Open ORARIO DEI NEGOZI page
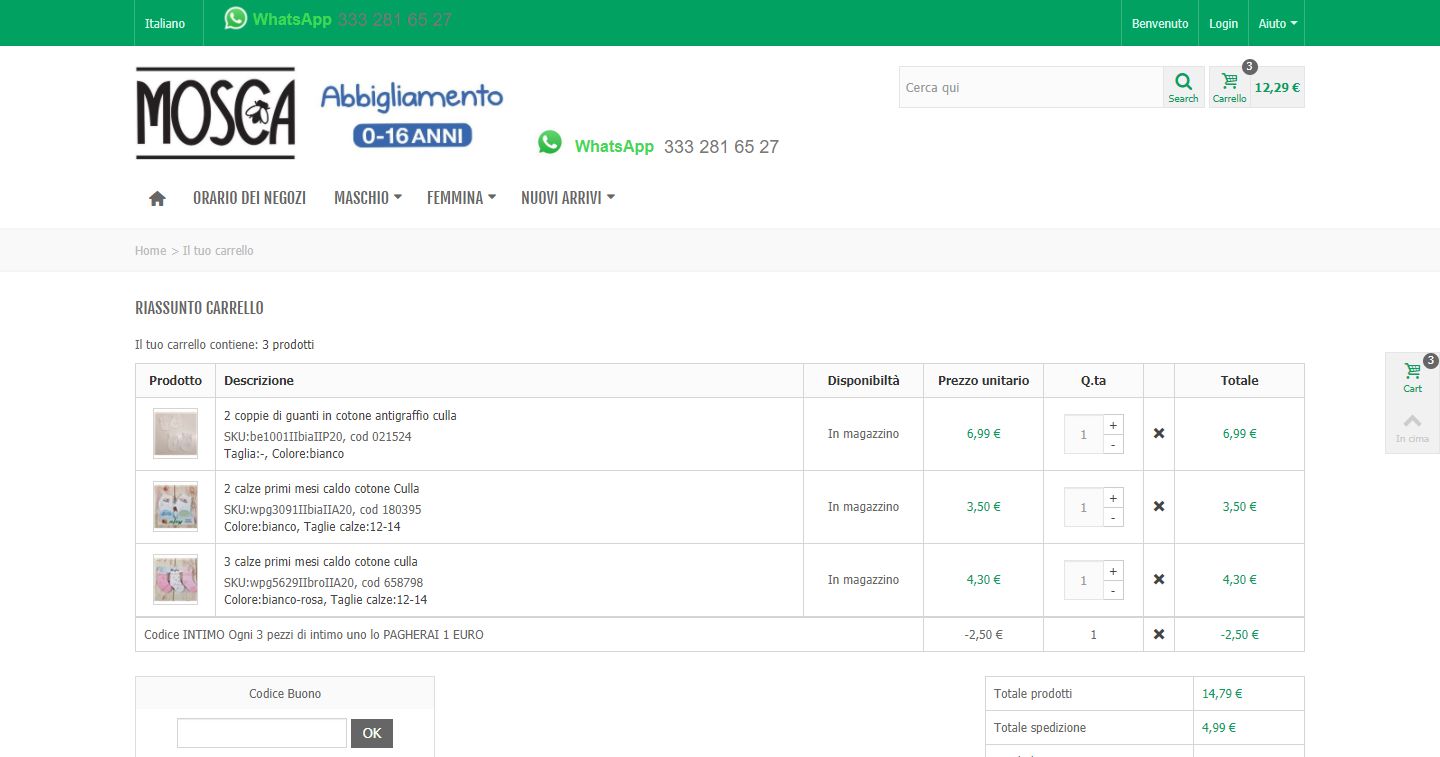 (x=249, y=198)
